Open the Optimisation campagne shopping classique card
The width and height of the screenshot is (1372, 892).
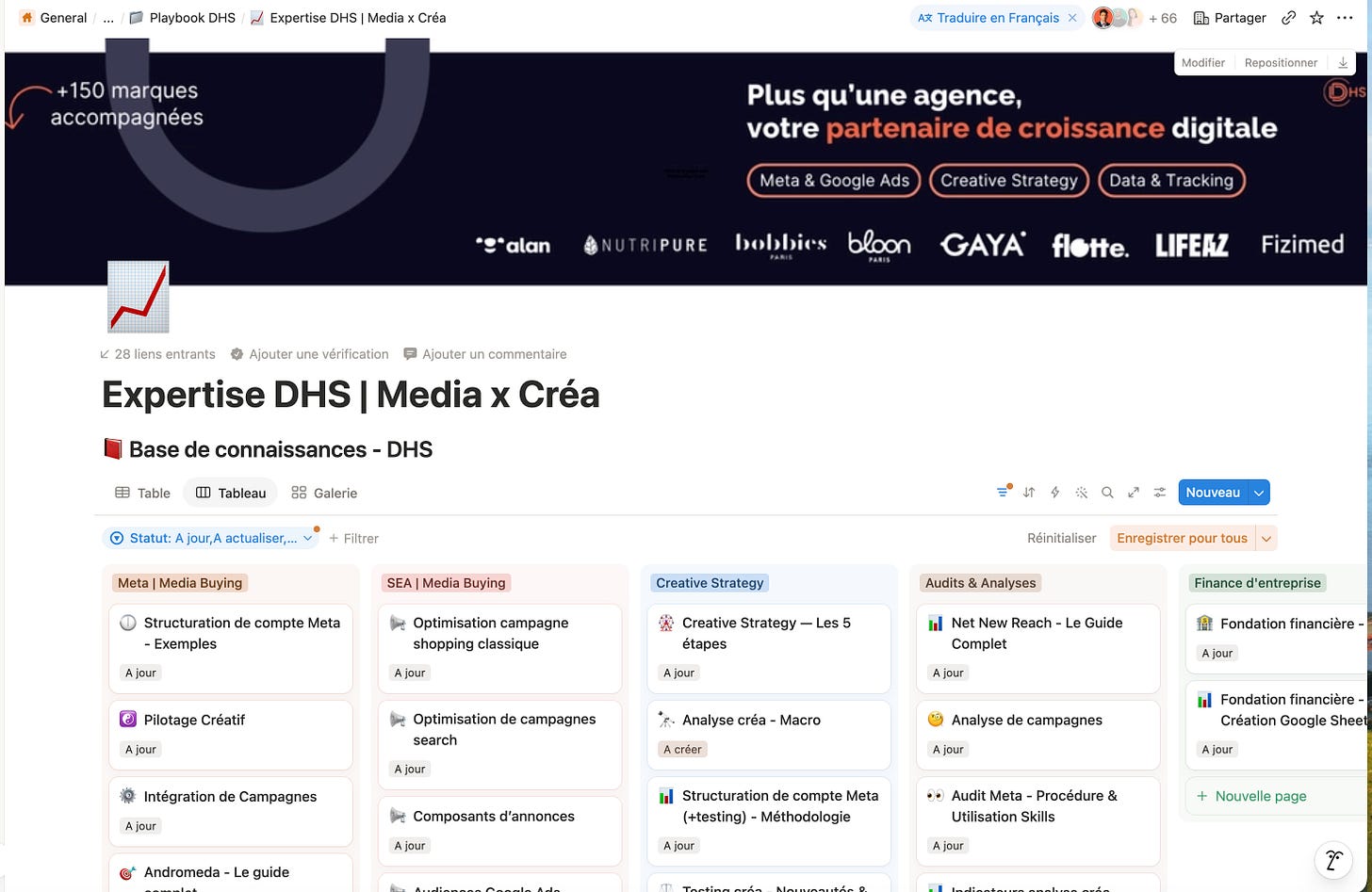pos(500,648)
